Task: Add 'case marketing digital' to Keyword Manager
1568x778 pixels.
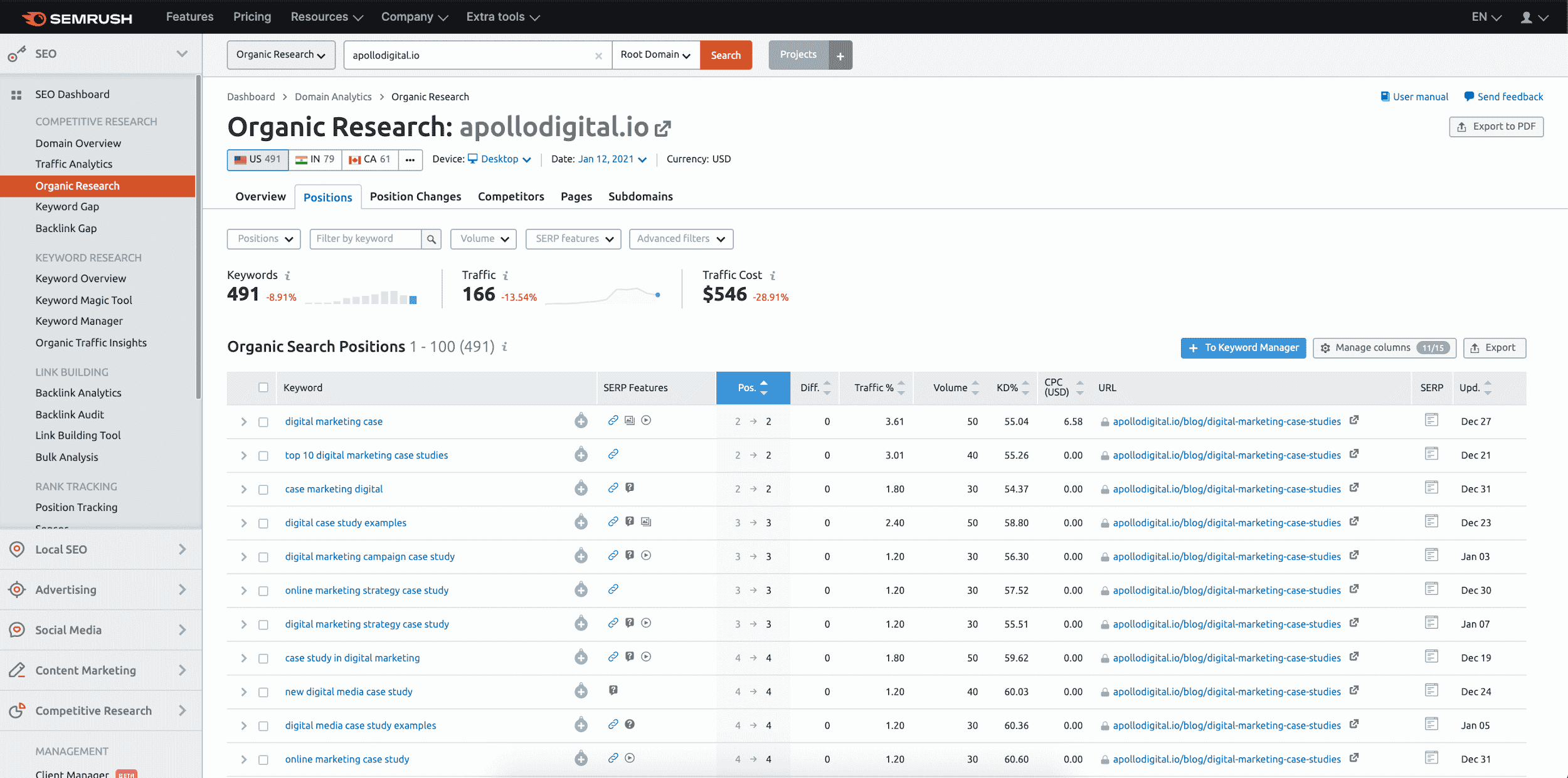Action: click(x=581, y=489)
